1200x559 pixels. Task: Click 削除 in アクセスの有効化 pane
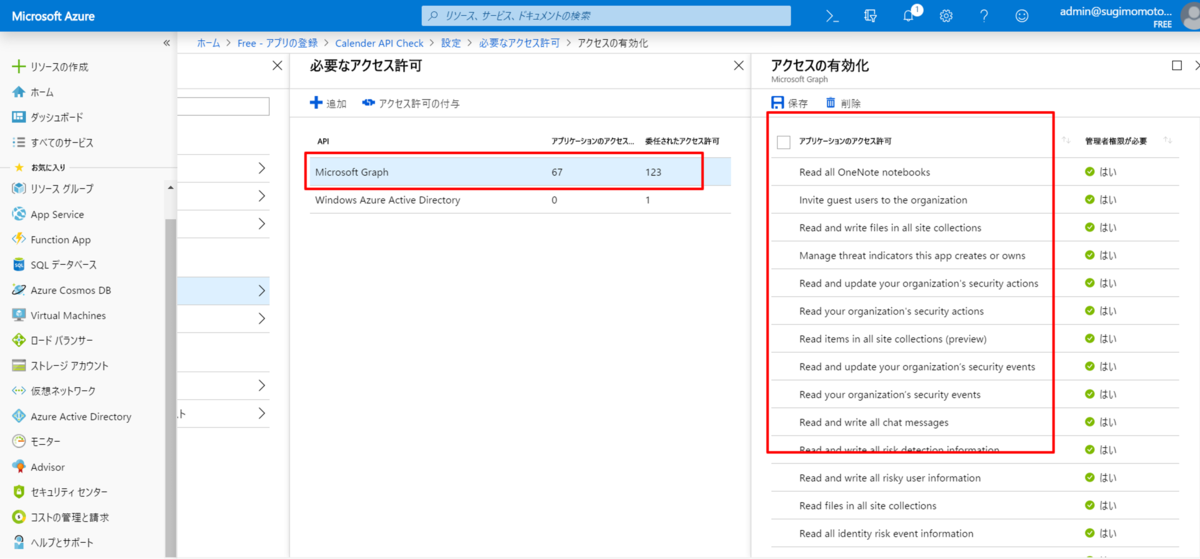click(x=842, y=103)
